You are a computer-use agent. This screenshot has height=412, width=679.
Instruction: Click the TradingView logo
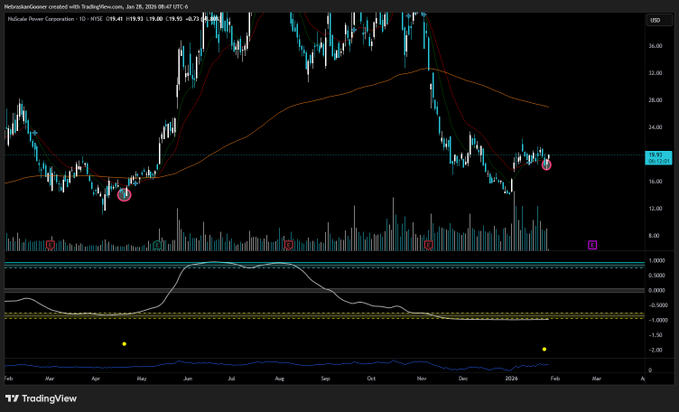click(x=40, y=398)
